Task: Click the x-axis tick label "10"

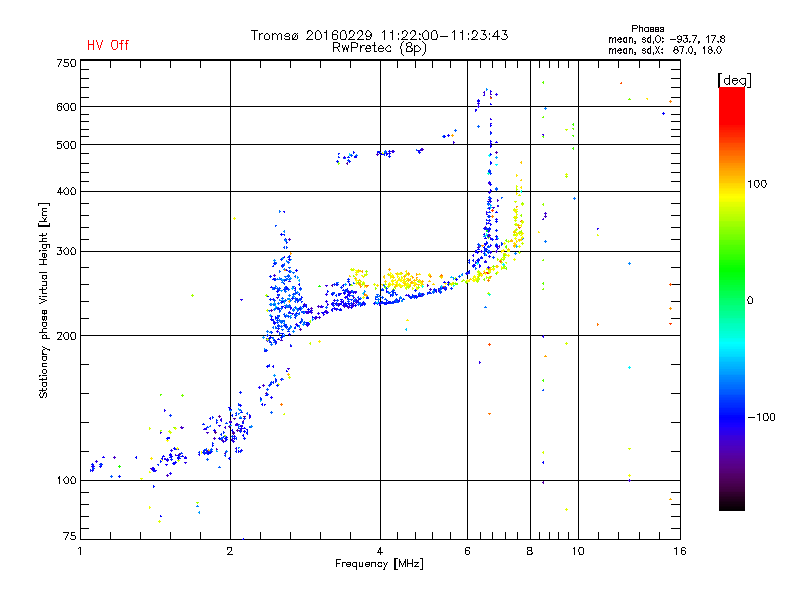Action: [578, 551]
